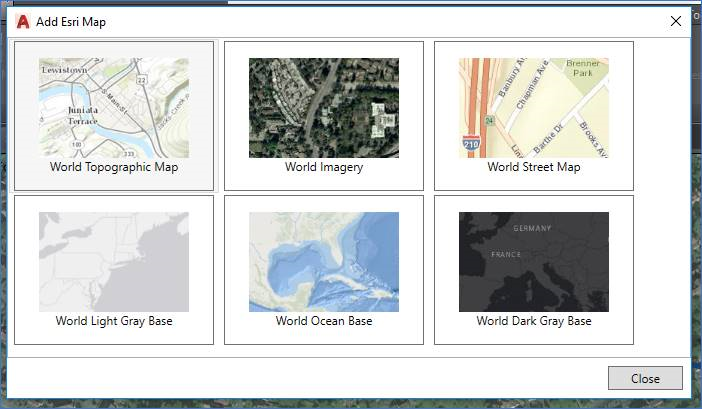Close the Add Esri Map dialog with X
This screenshot has width=703, height=410.
click(x=676, y=21)
